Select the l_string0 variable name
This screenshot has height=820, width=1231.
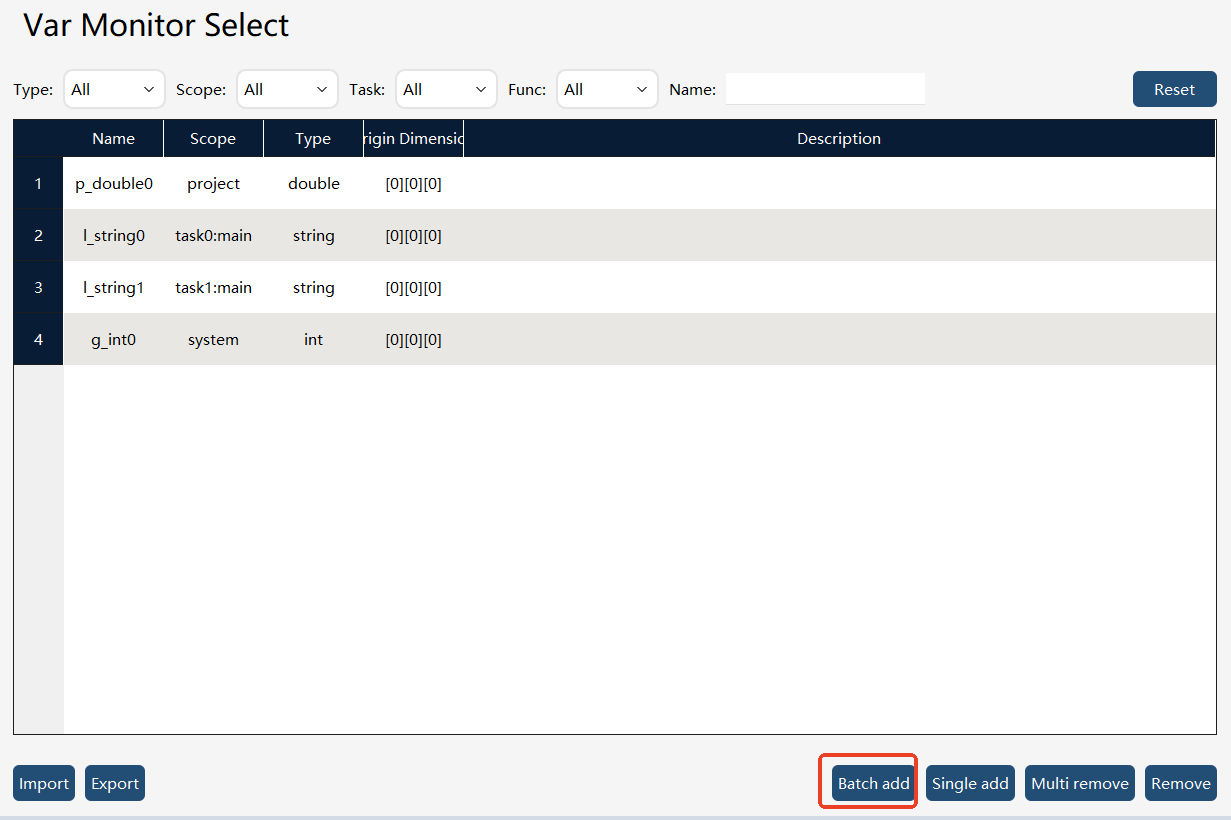[x=114, y=236]
